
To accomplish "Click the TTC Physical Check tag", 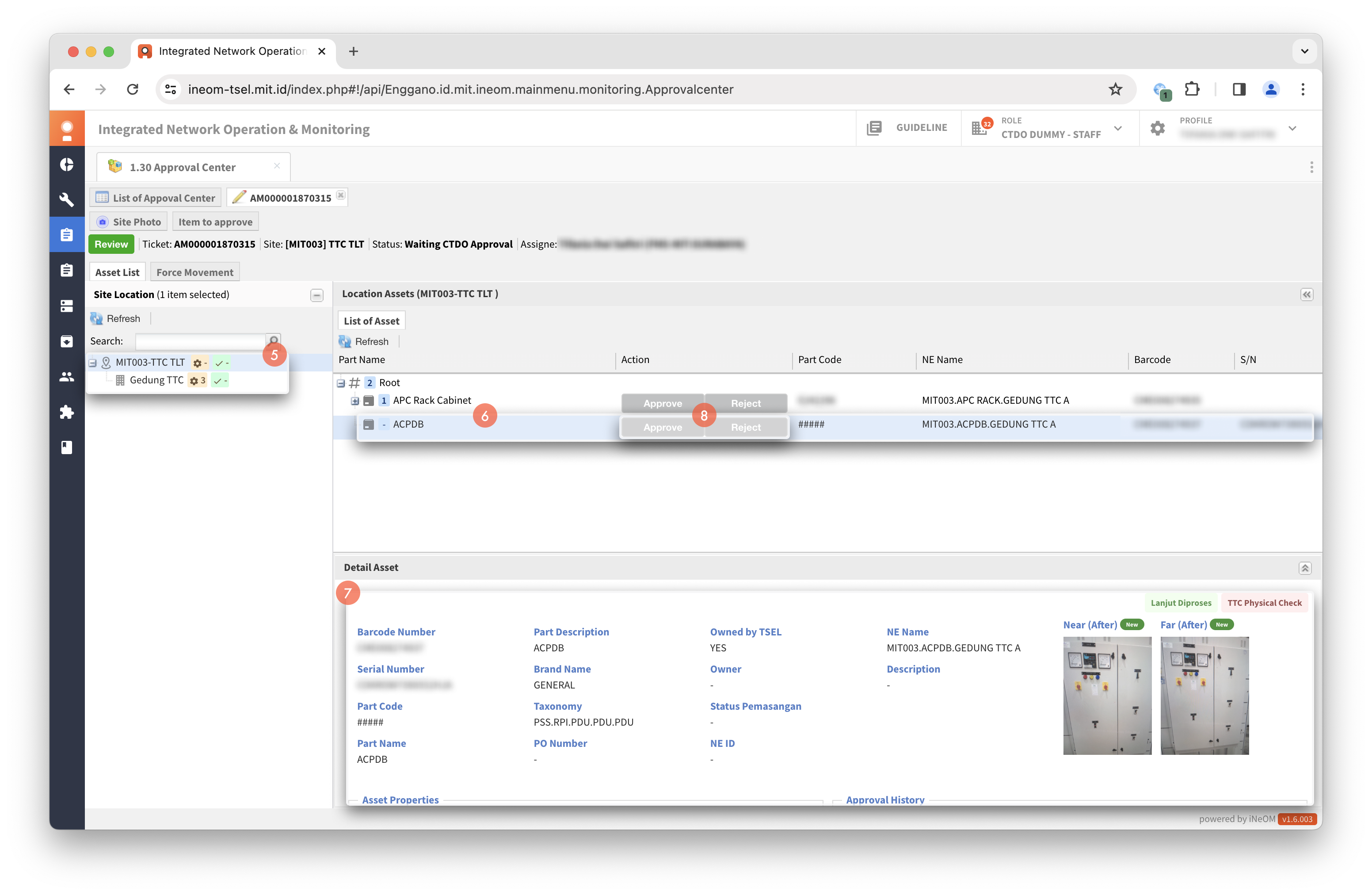I will (1264, 603).
